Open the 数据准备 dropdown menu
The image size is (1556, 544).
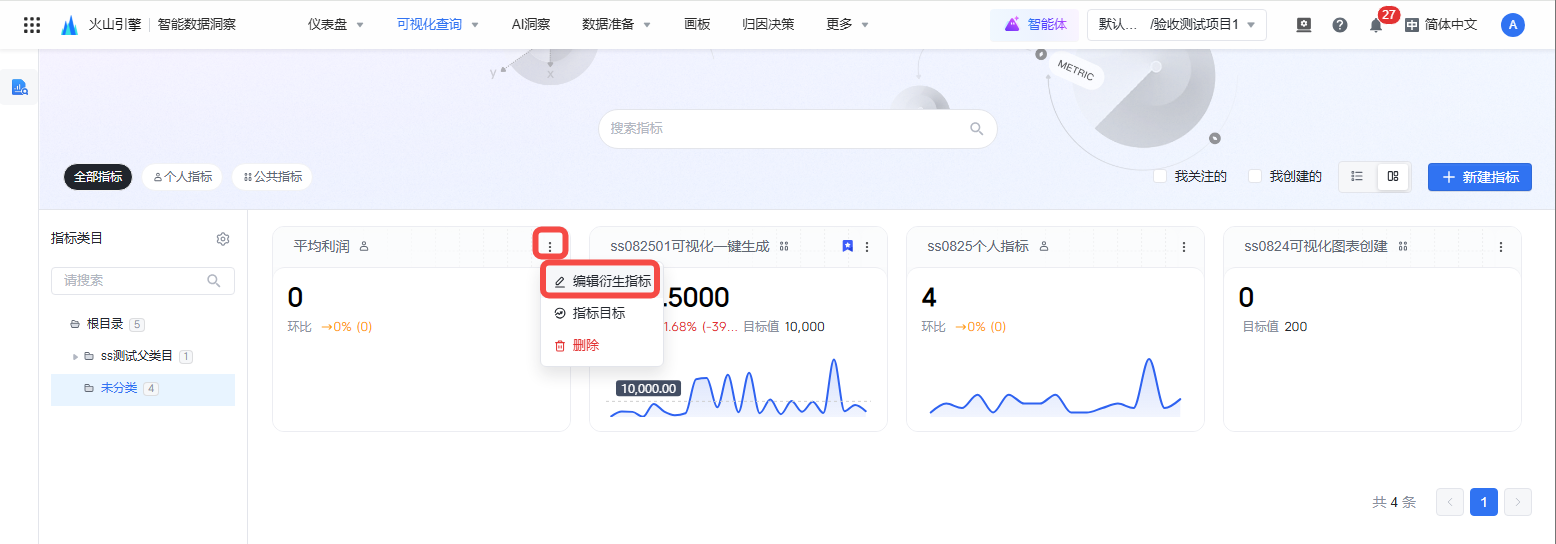(616, 24)
